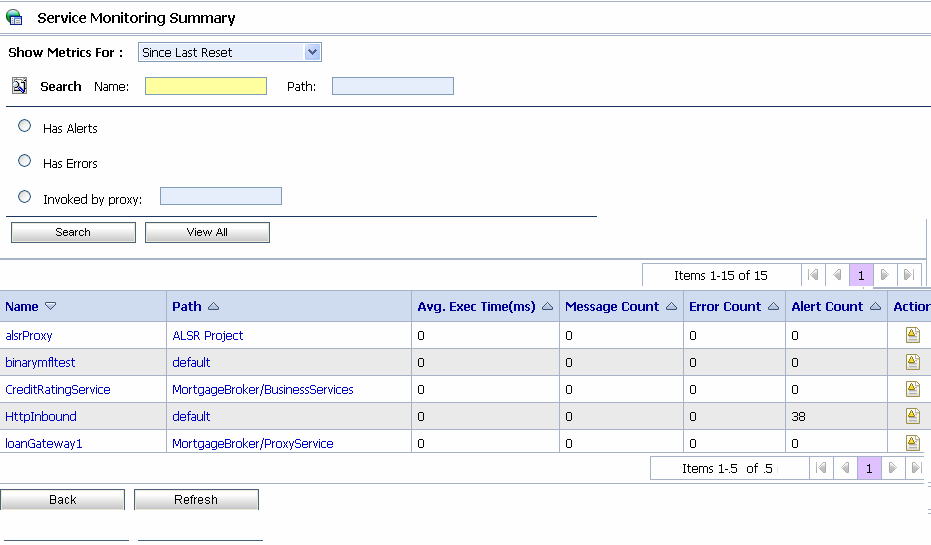The height and width of the screenshot is (545, 931).
Task: Sort by Name column arrow
Action: [x=50, y=306]
